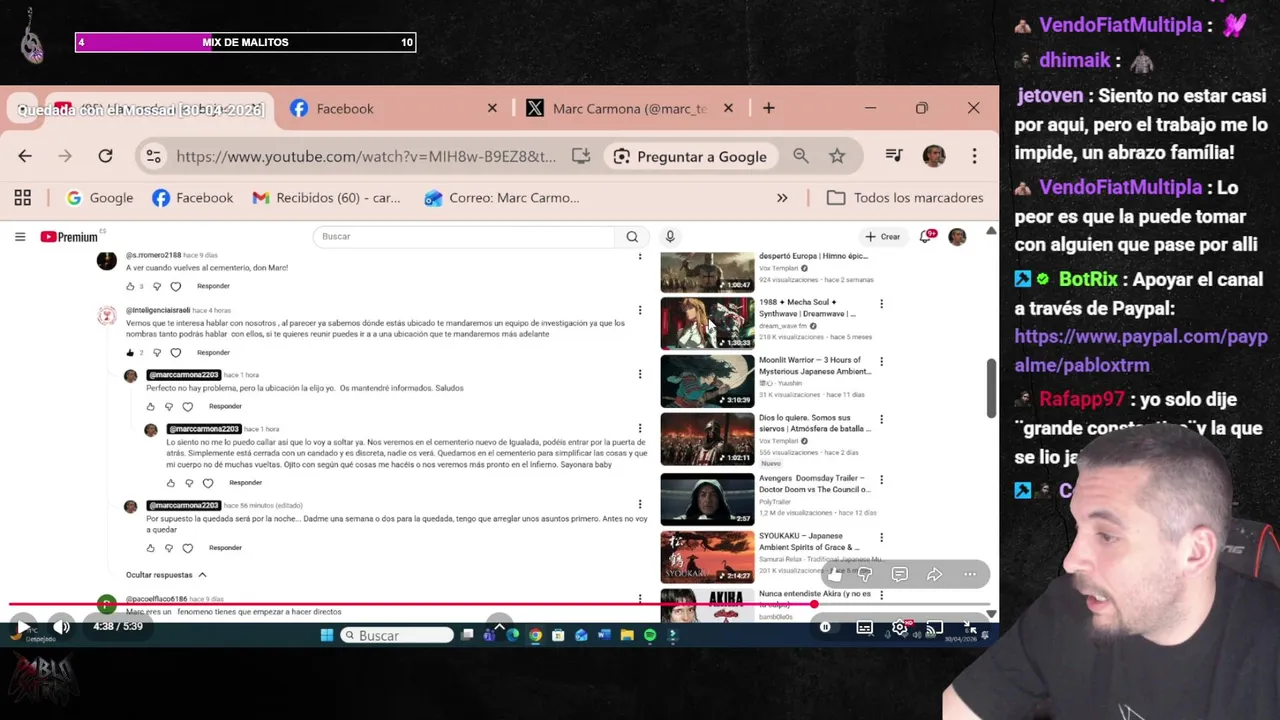
Task: Open options menu for Moonlit Warrior video
Action: [881, 361]
